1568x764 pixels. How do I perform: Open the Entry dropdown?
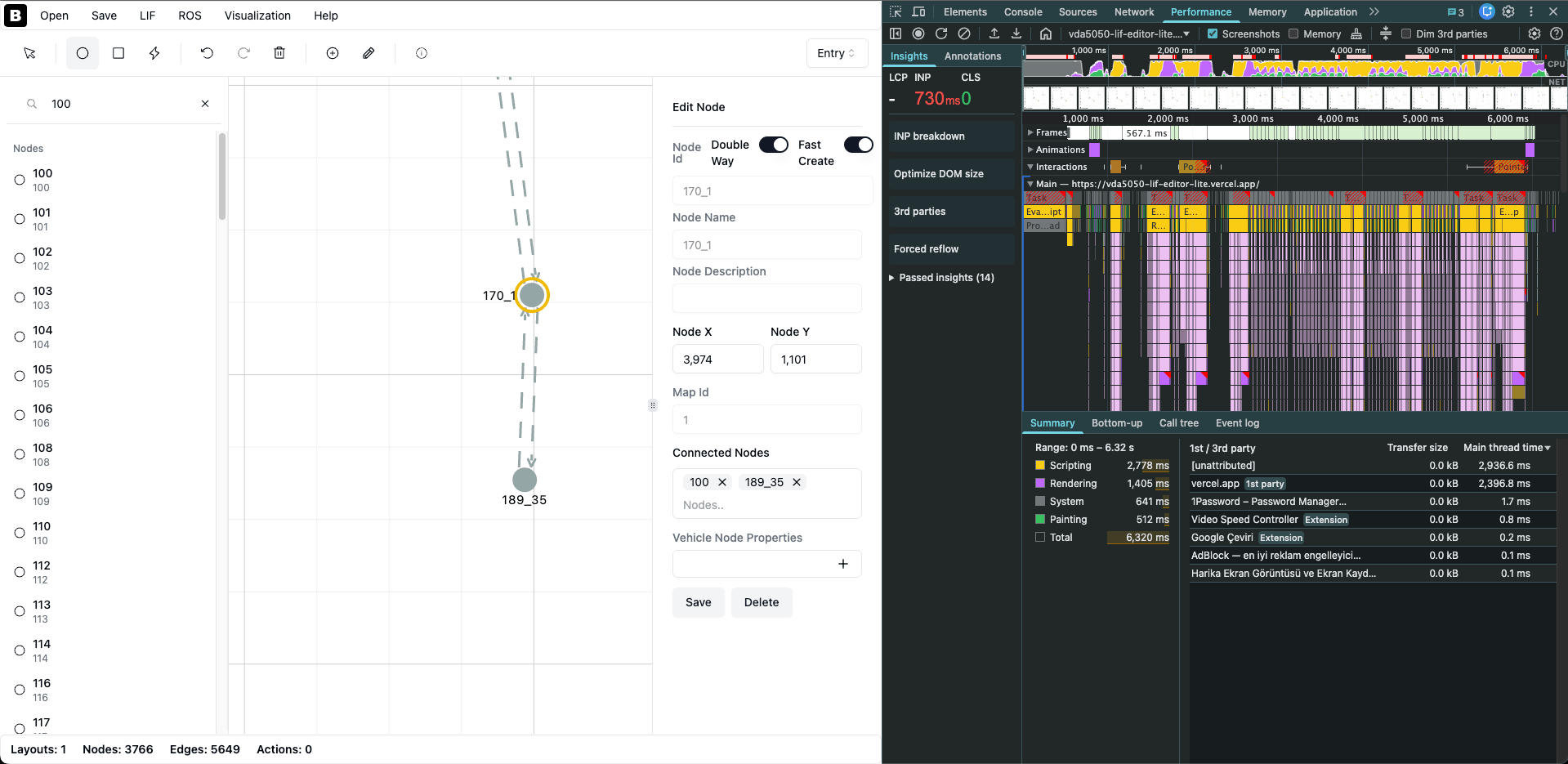click(836, 53)
